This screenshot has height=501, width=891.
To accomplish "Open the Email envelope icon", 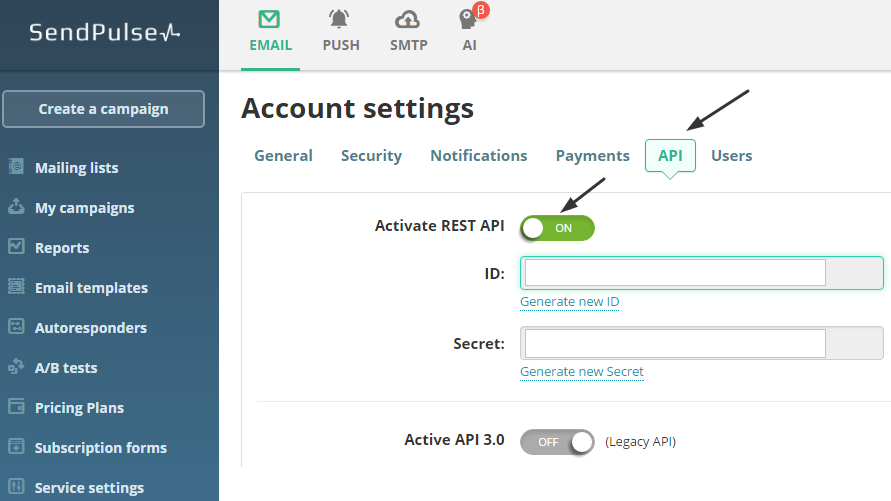I will click(x=270, y=19).
